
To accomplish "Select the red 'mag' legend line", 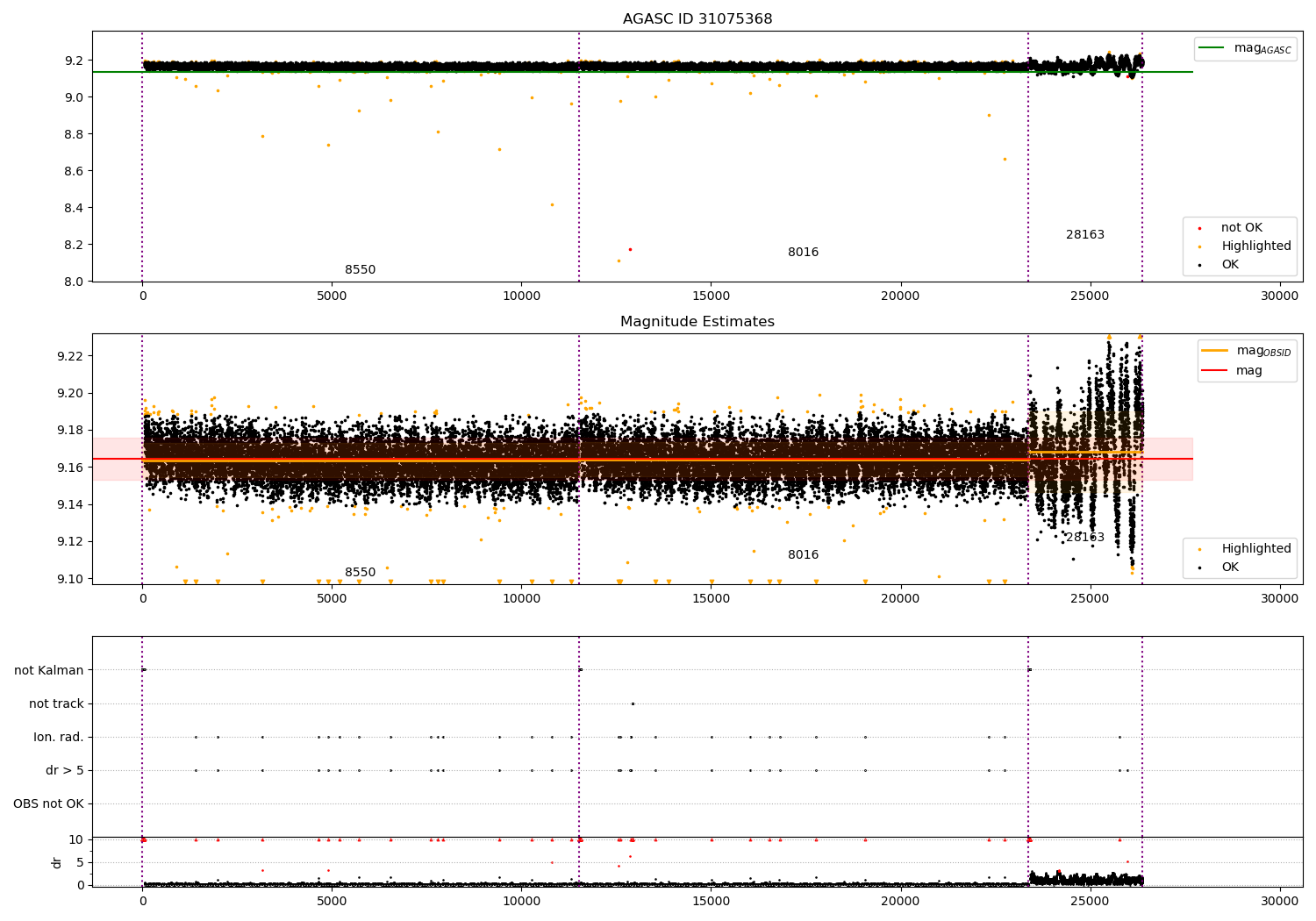I will [x=1214, y=371].
